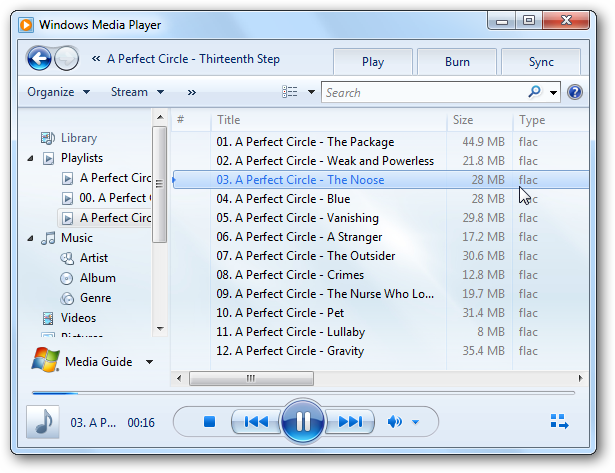
Task: Switch to Now Playing view
Action: point(559,422)
